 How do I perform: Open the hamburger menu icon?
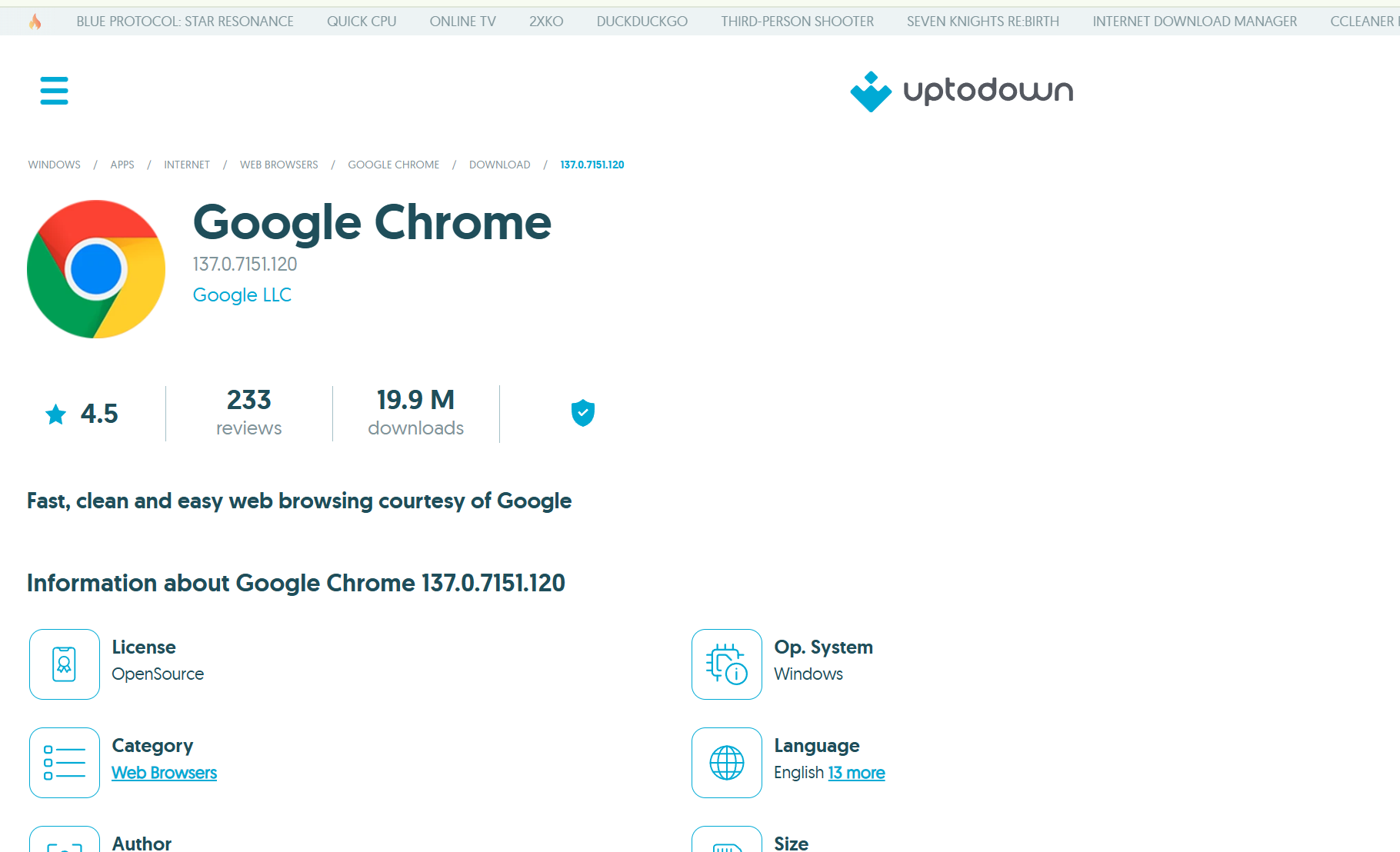coord(54,91)
